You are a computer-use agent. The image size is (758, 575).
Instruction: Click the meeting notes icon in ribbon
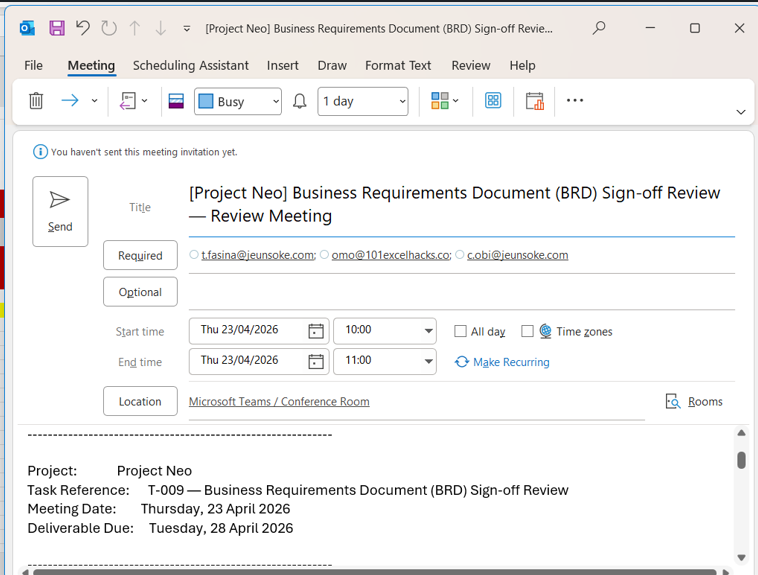pos(128,101)
